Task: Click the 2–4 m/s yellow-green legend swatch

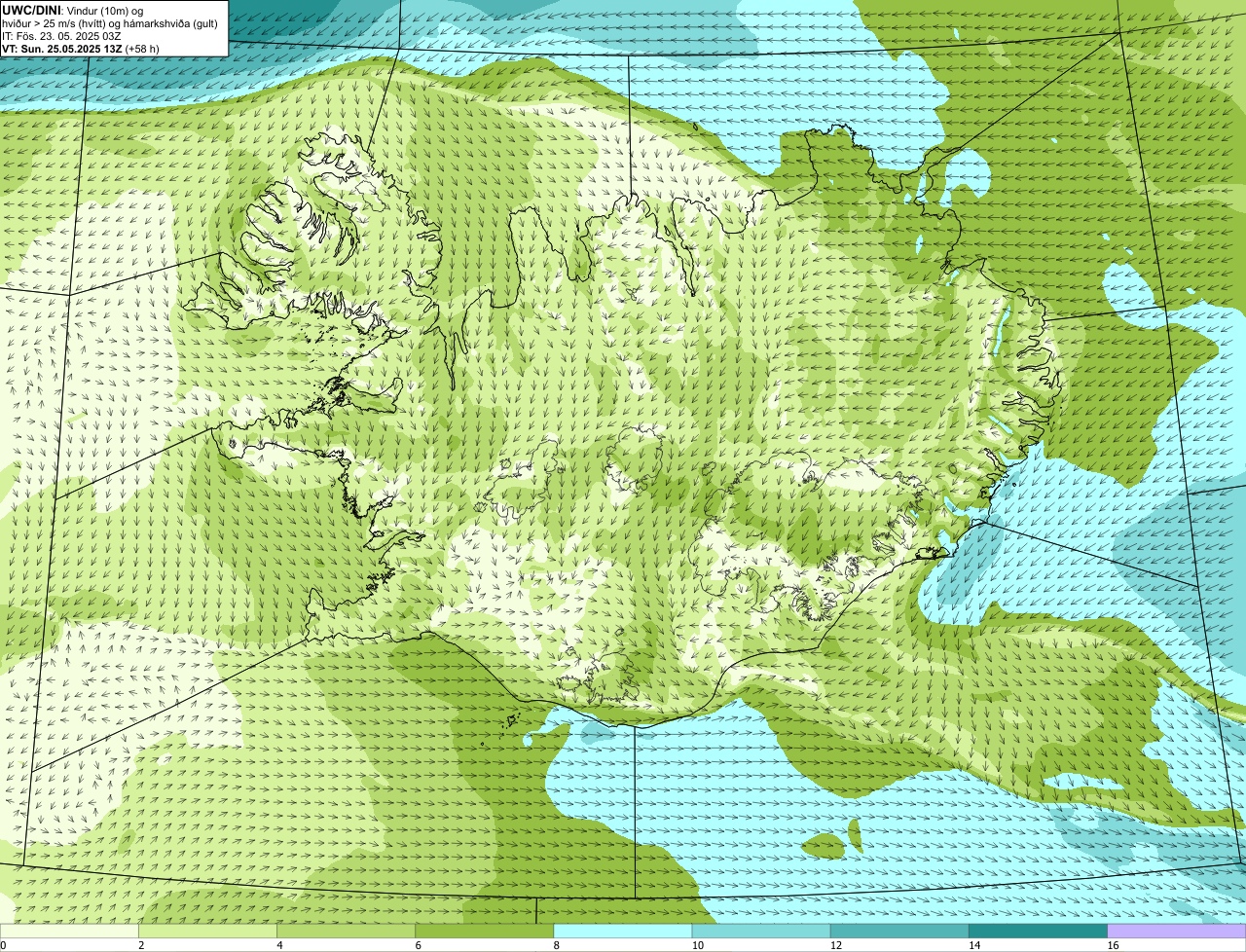Action: [x=208, y=931]
